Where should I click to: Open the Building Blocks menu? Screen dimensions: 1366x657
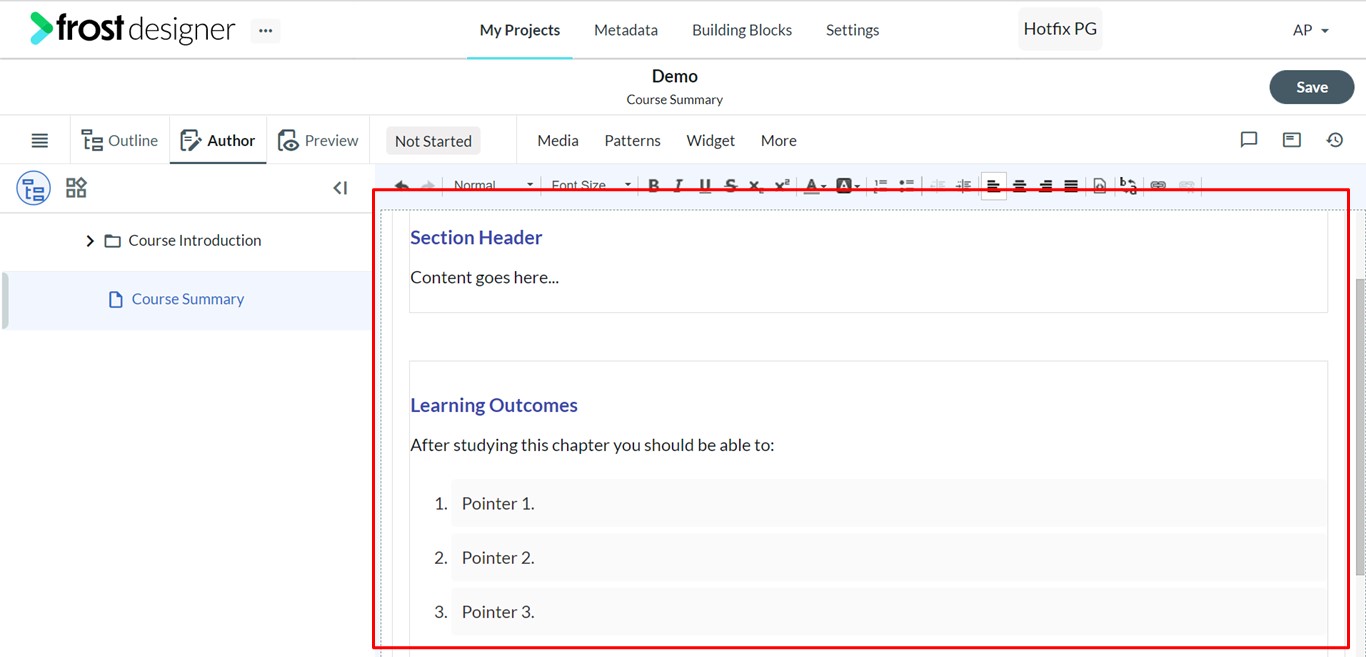742,30
